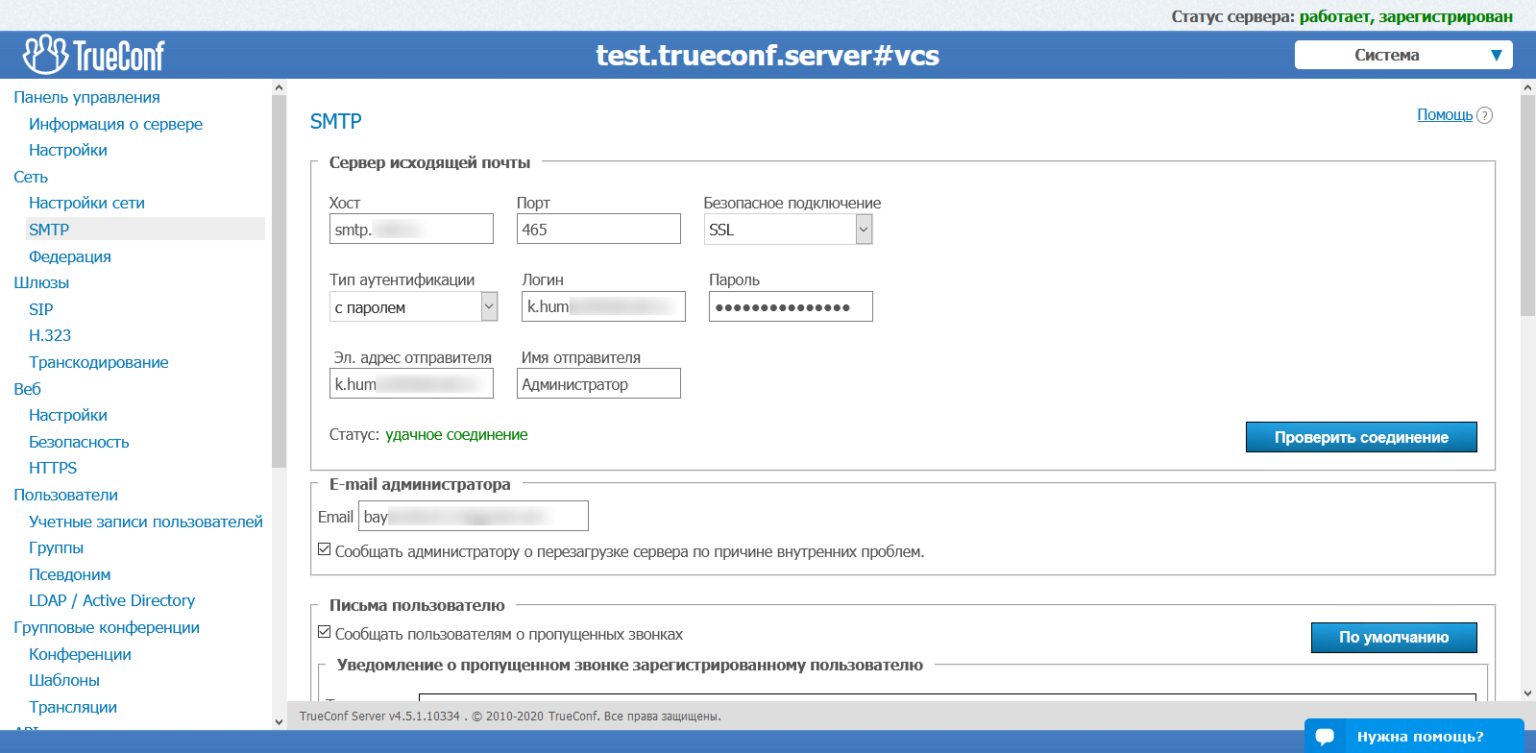This screenshot has height=753, width=1536.
Task: Open the chat bubble help icon
Action: coord(1325,737)
